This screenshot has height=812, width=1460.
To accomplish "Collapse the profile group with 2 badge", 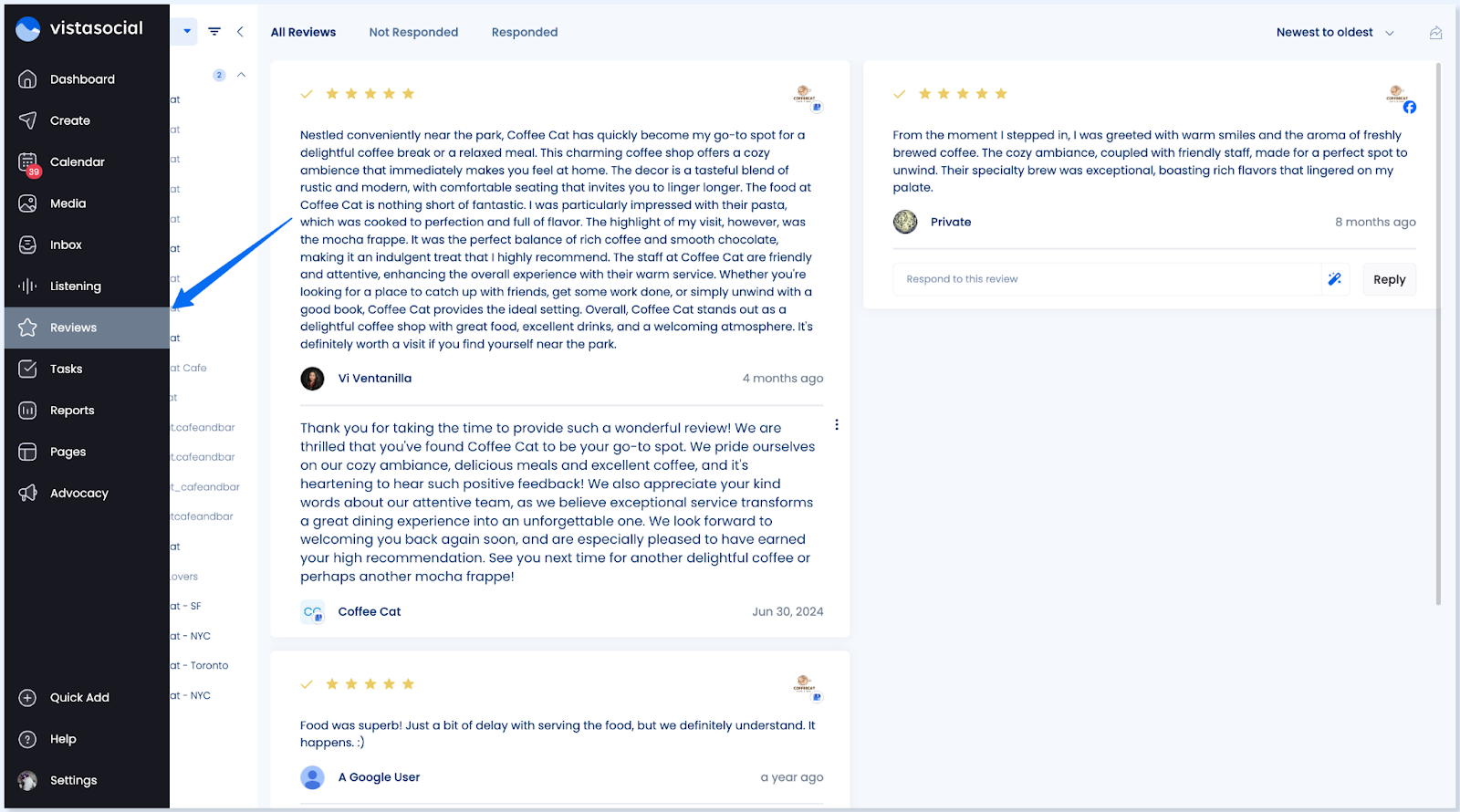I will pos(241,75).
